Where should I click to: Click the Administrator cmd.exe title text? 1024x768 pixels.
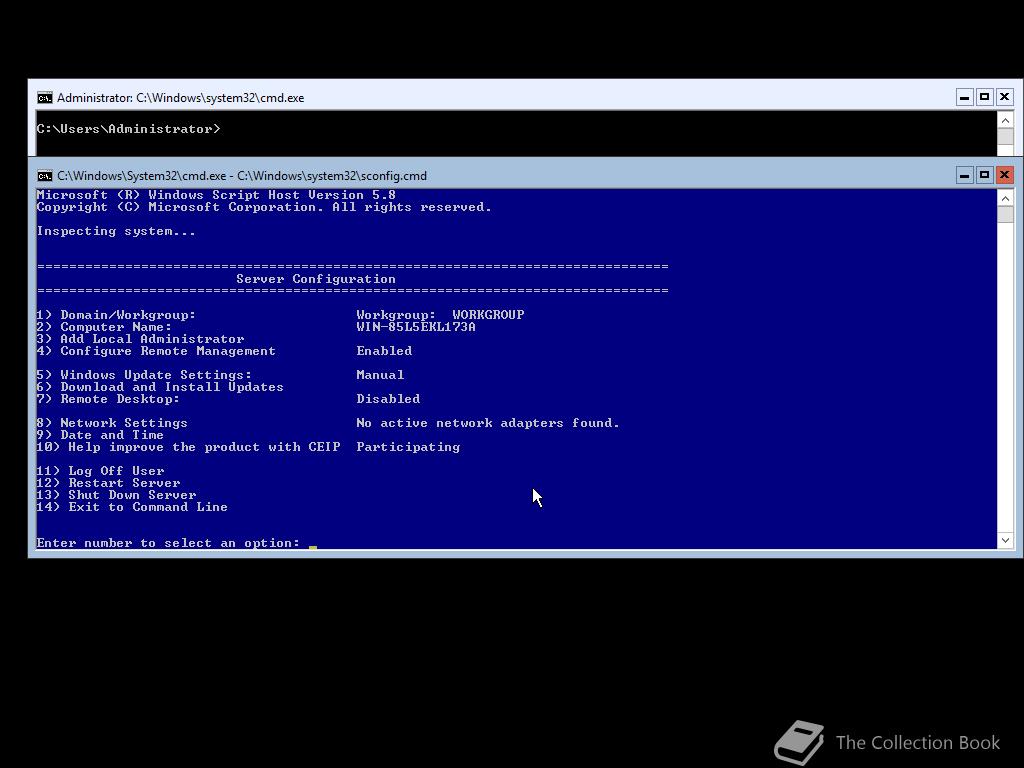[x=180, y=98]
